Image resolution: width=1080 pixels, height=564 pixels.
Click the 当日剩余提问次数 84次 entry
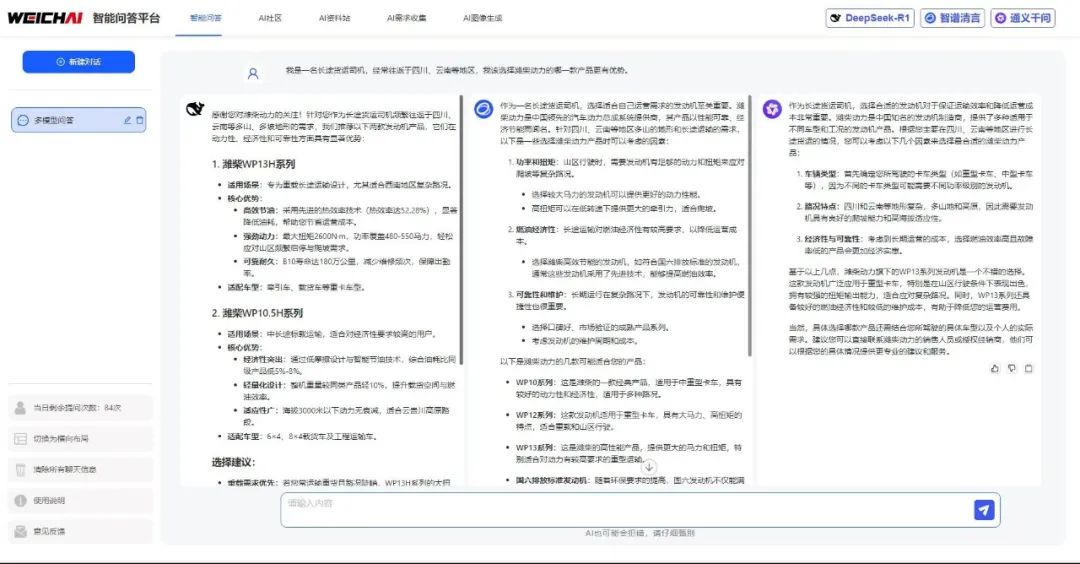pos(81,408)
